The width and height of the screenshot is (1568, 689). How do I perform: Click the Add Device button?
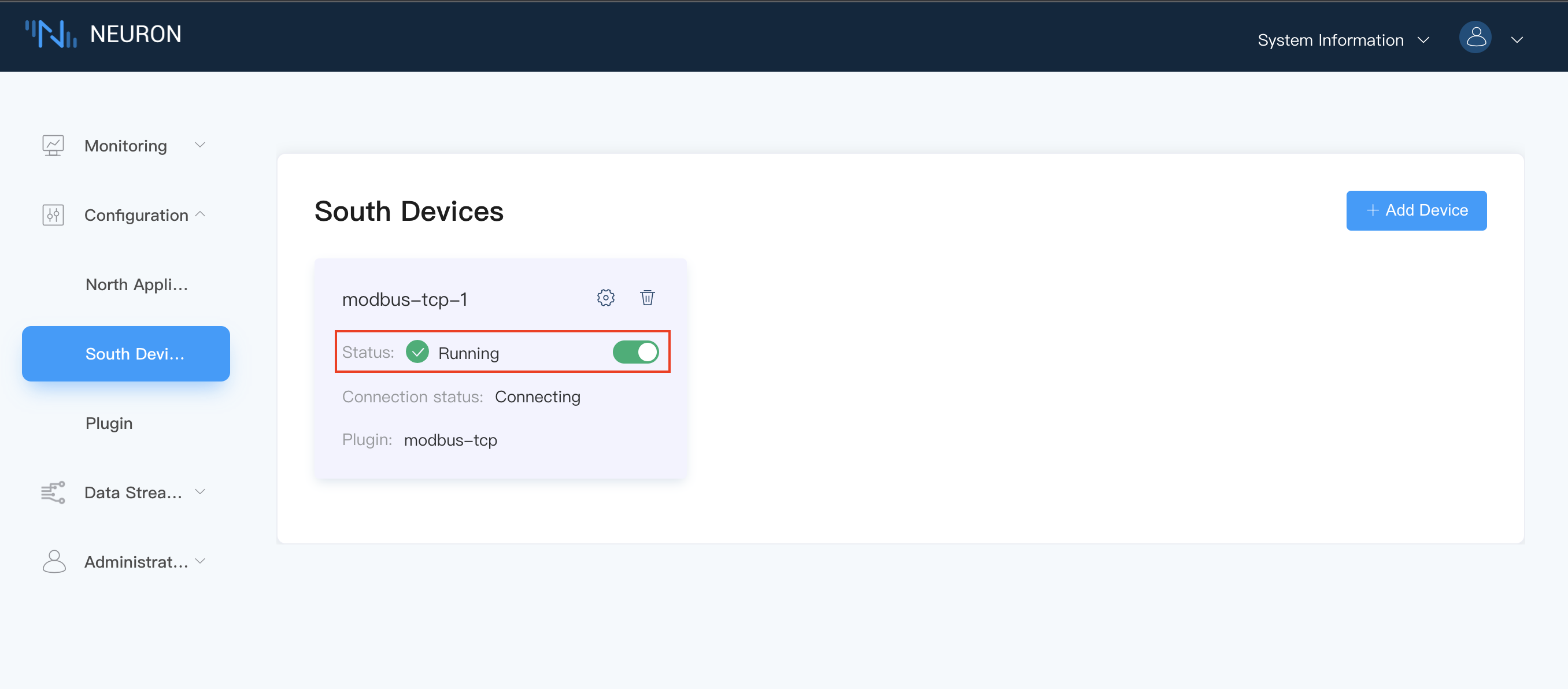pos(1416,210)
